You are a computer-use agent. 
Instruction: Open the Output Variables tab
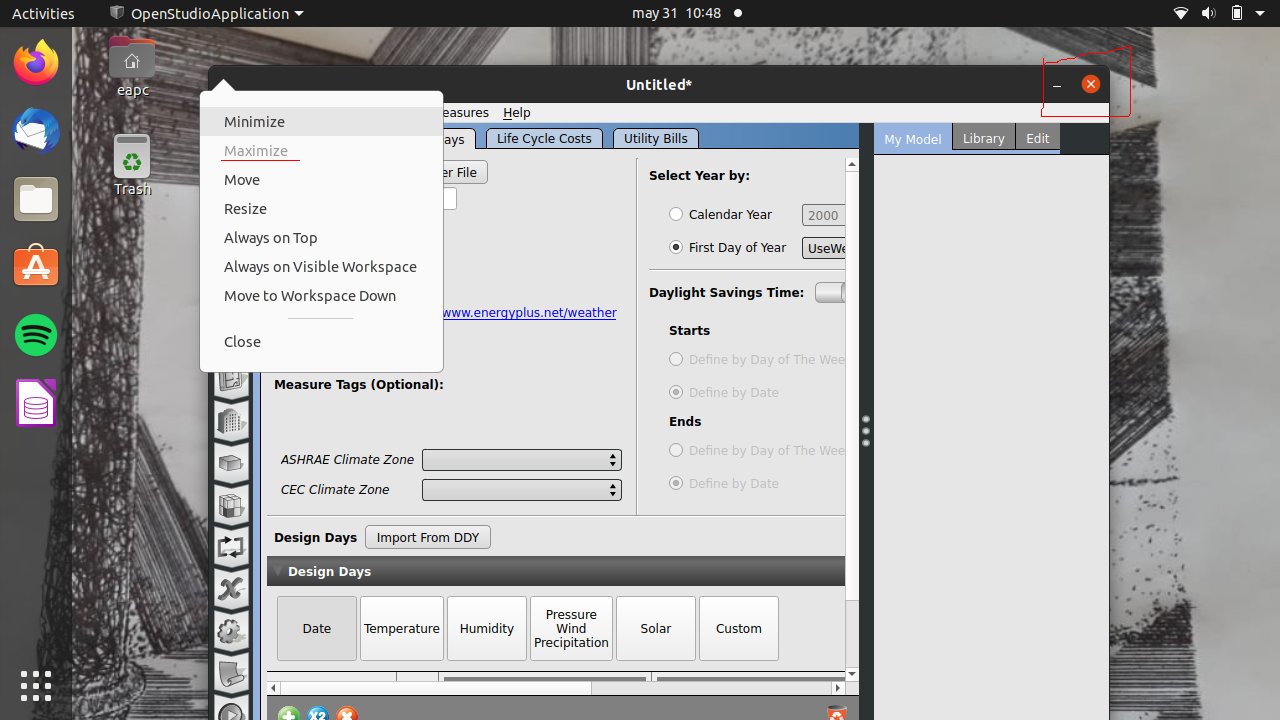coord(231,589)
